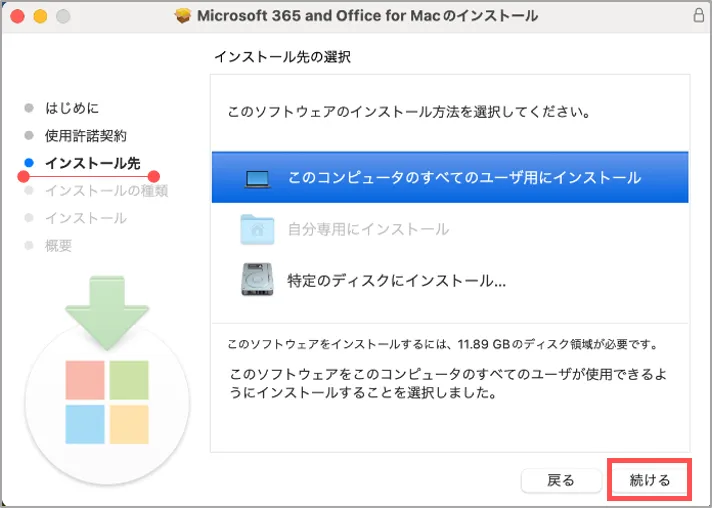
Task: Click the blue bullet beside インストール先
Action: pyautogui.click(x=29, y=163)
